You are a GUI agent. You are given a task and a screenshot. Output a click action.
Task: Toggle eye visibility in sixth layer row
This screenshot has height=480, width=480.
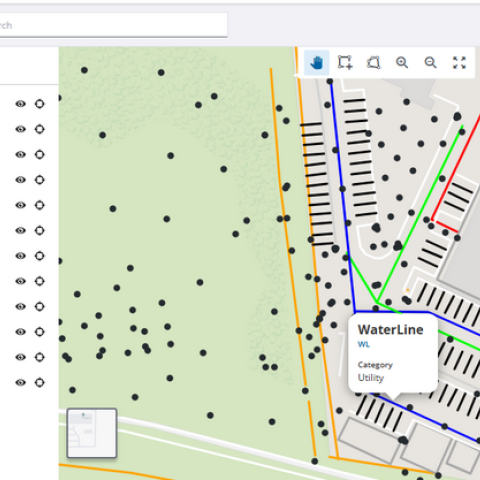pos(20,230)
